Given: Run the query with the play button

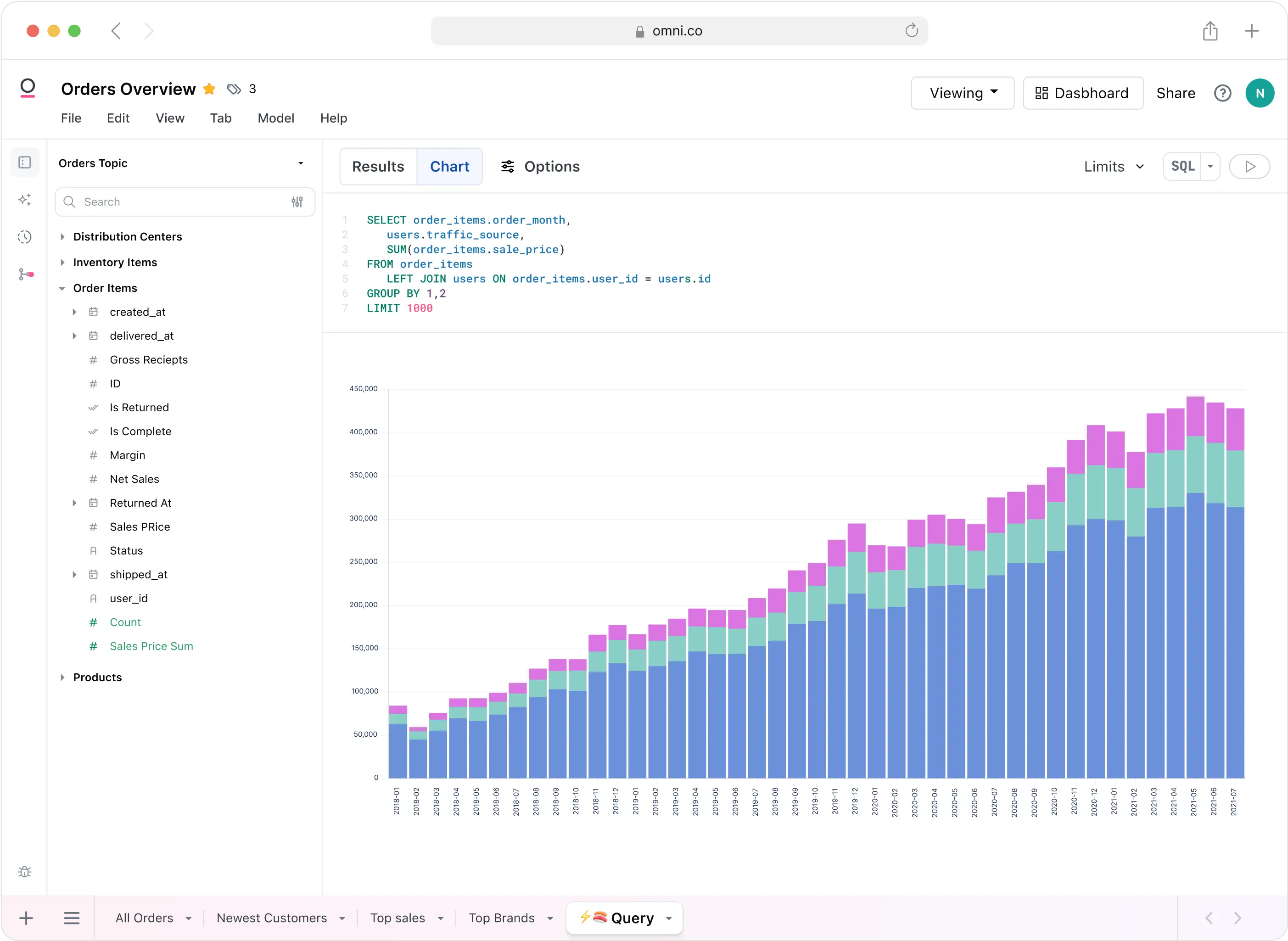Looking at the screenshot, I should (1250, 166).
